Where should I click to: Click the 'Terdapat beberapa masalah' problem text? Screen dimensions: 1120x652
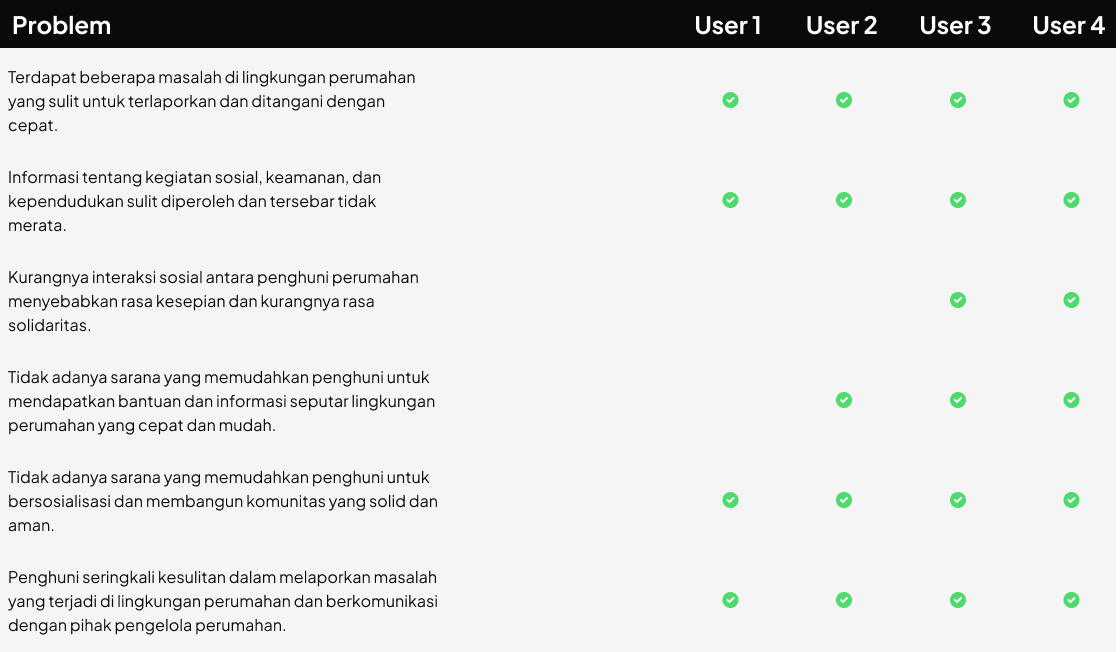(211, 101)
